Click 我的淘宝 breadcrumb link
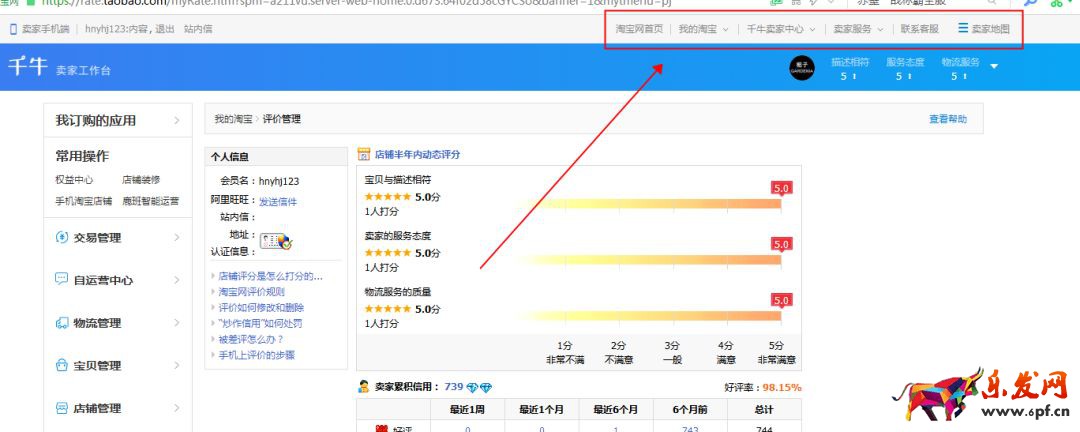This screenshot has height=432, width=1080. pos(233,119)
